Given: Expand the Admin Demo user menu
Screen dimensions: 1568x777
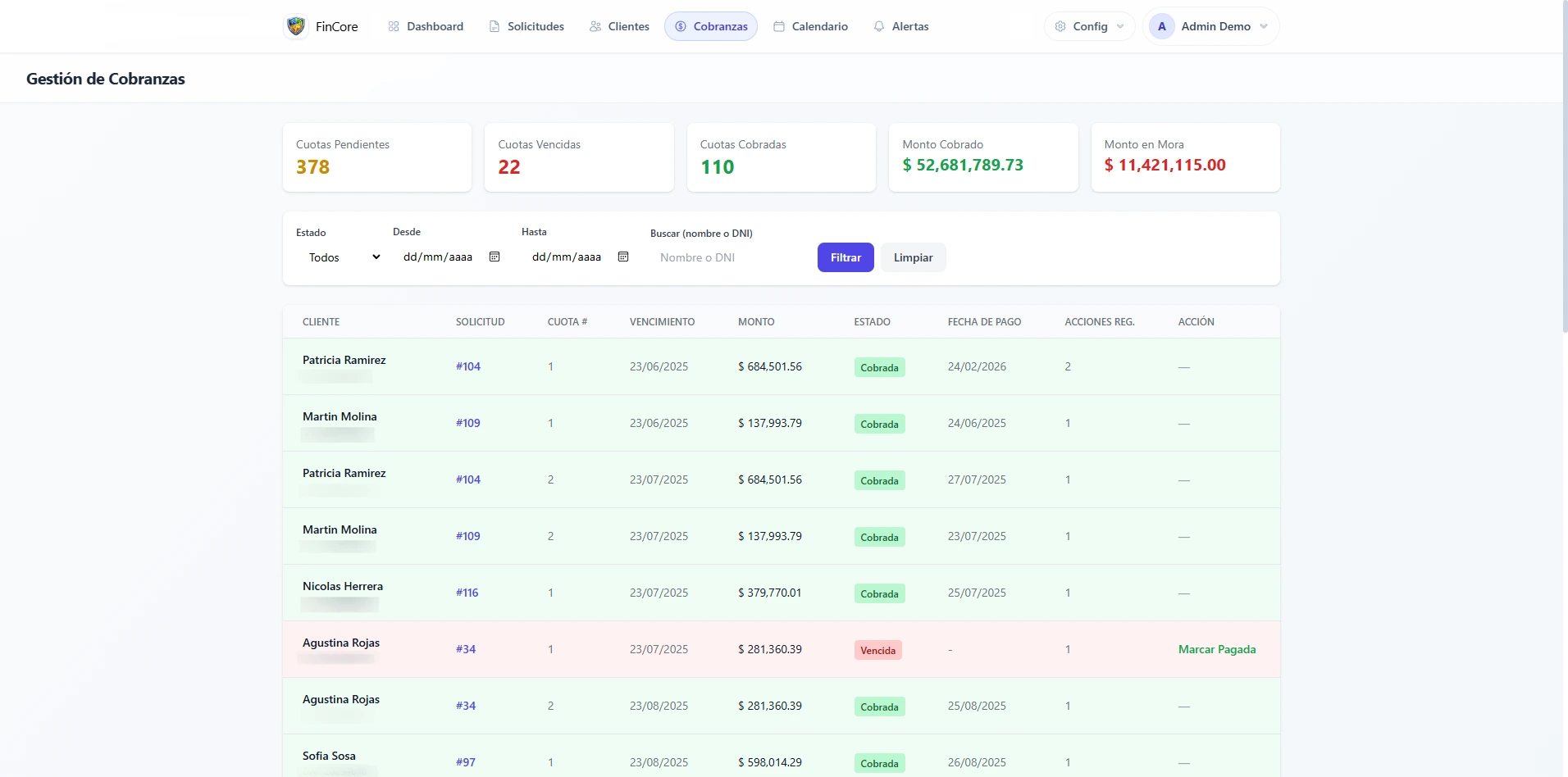Looking at the screenshot, I should tap(1264, 26).
